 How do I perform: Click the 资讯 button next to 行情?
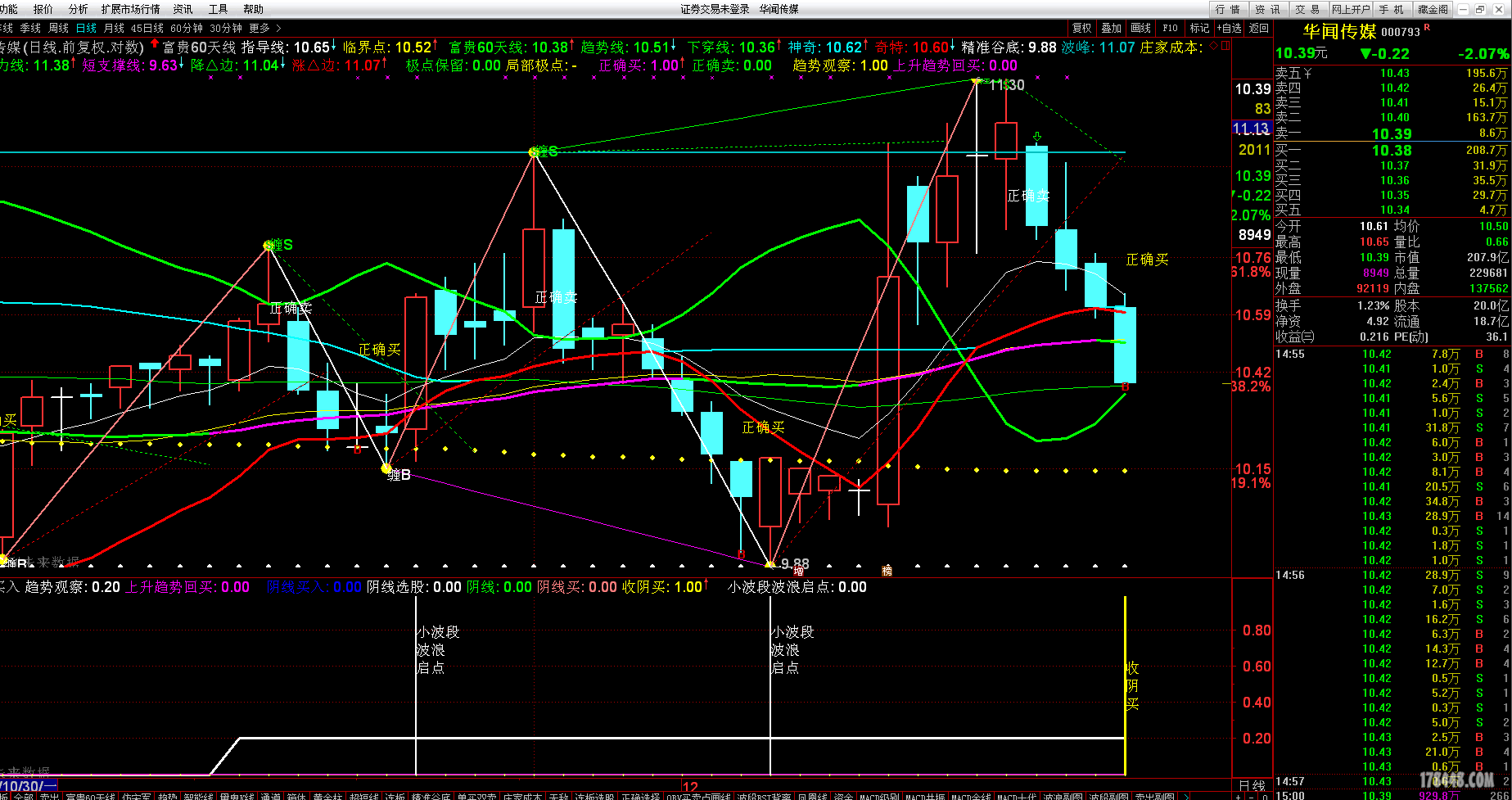coord(1268,9)
